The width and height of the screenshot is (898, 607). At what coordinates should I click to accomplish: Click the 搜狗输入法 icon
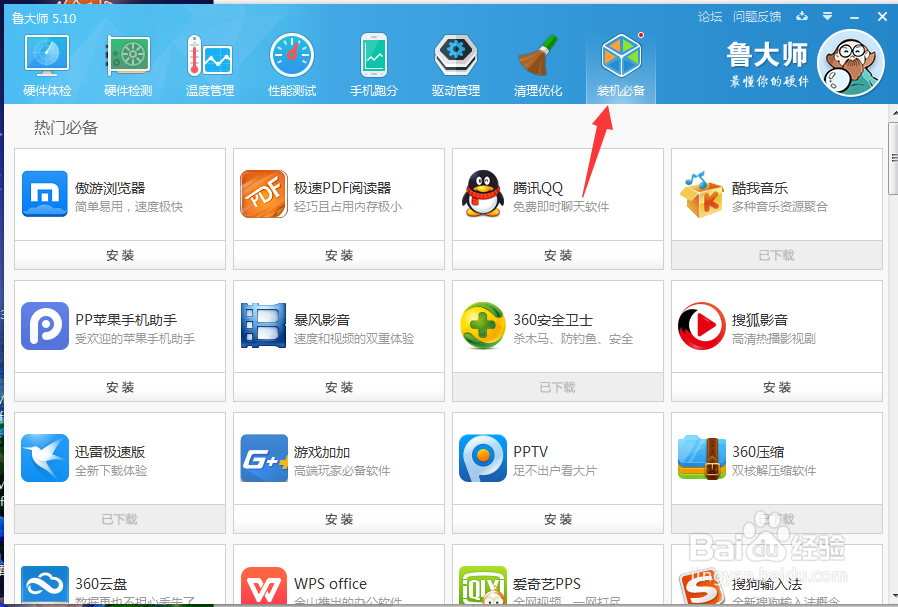[x=702, y=585]
